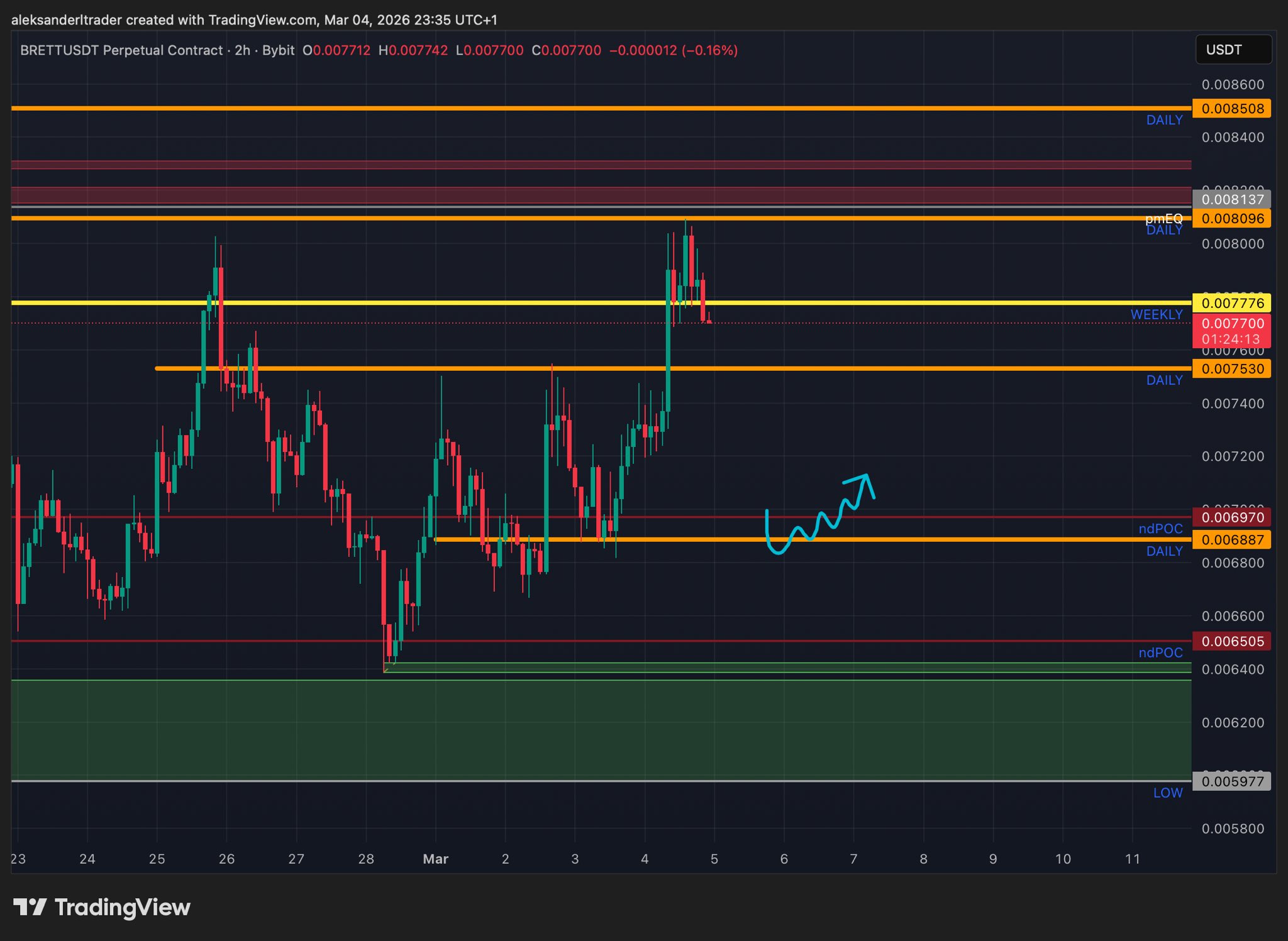Click the BRETTUSDT Perpetual Contract title
The image size is (1288, 941).
pos(121,50)
